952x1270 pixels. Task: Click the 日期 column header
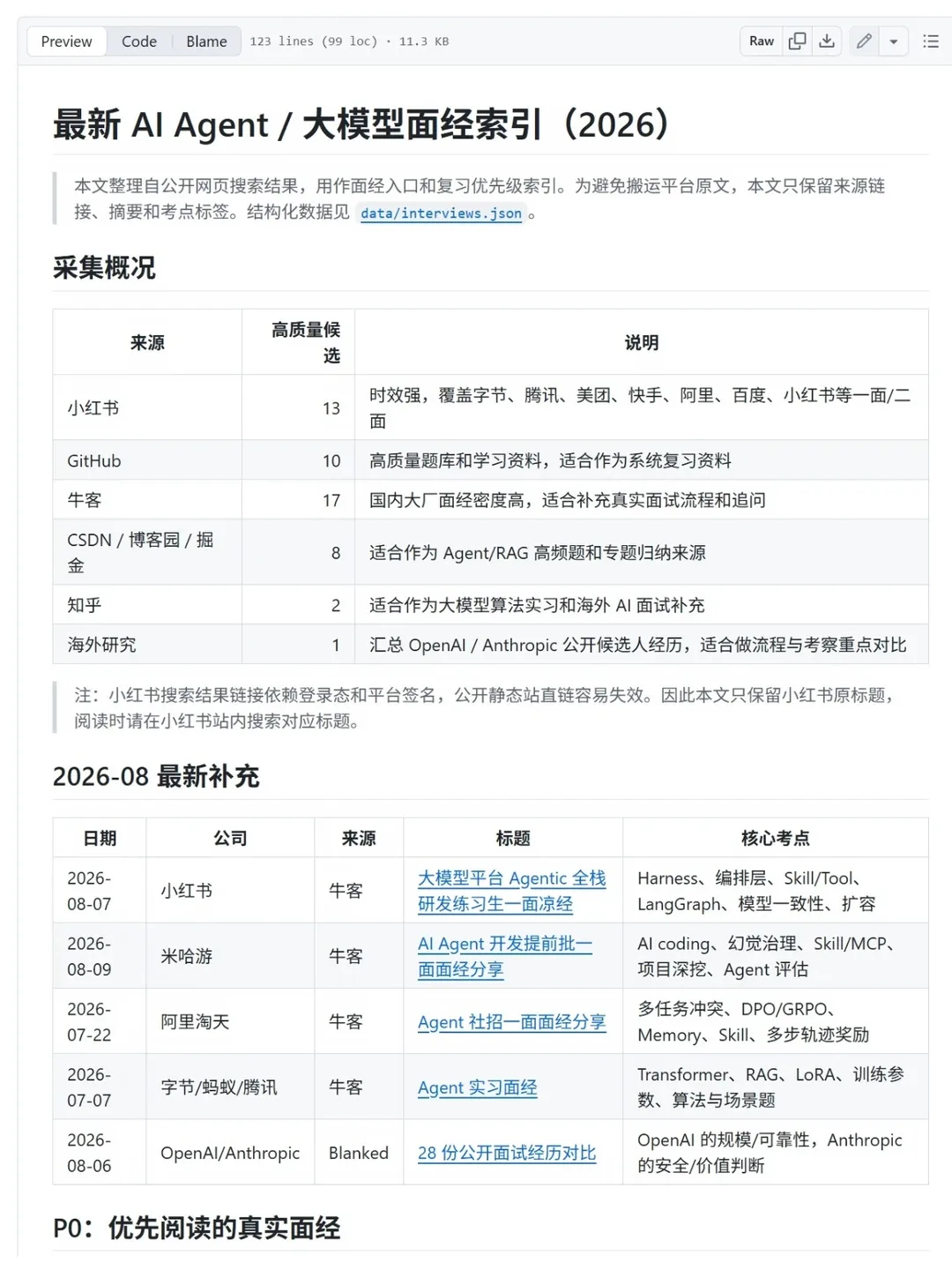(x=100, y=838)
